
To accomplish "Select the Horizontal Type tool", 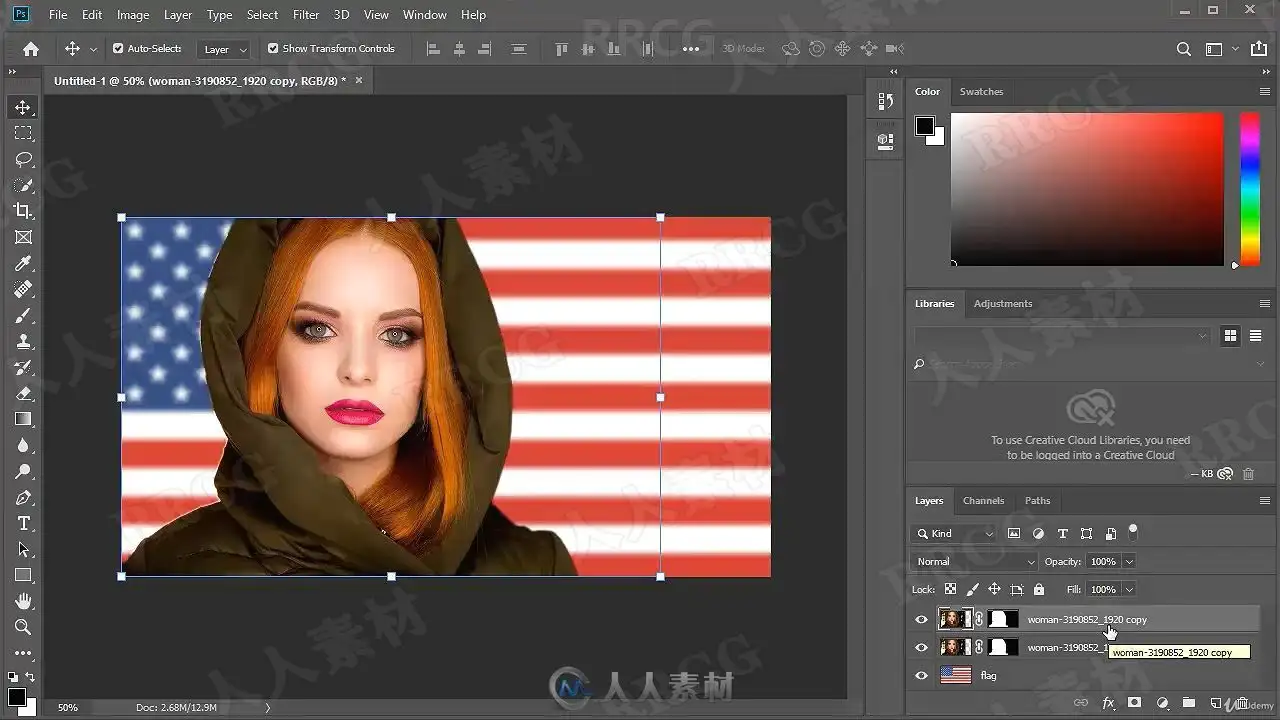I will [23, 523].
